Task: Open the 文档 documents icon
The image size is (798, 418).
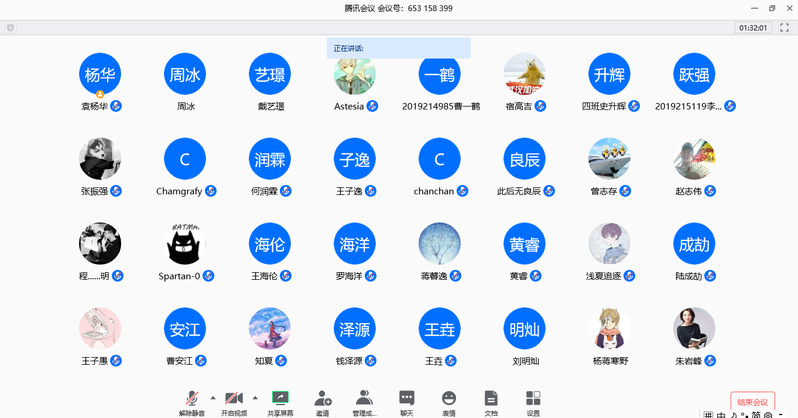Action: (x=491, y=398)
